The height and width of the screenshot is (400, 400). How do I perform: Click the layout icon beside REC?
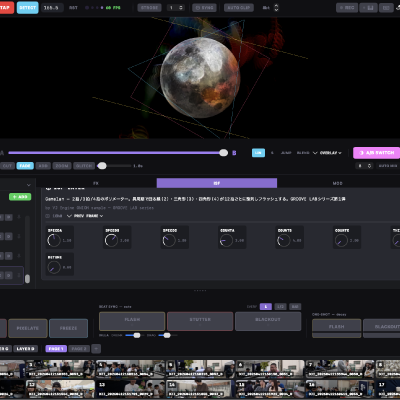(368, 8)
